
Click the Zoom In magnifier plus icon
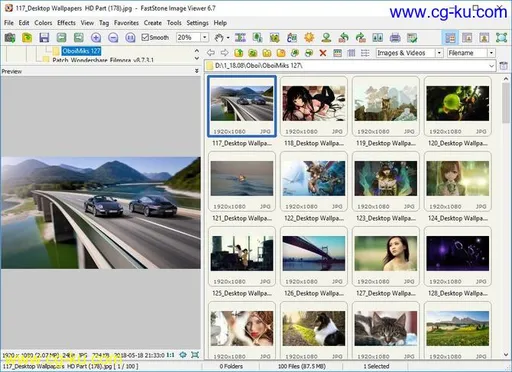pos(96,37)
